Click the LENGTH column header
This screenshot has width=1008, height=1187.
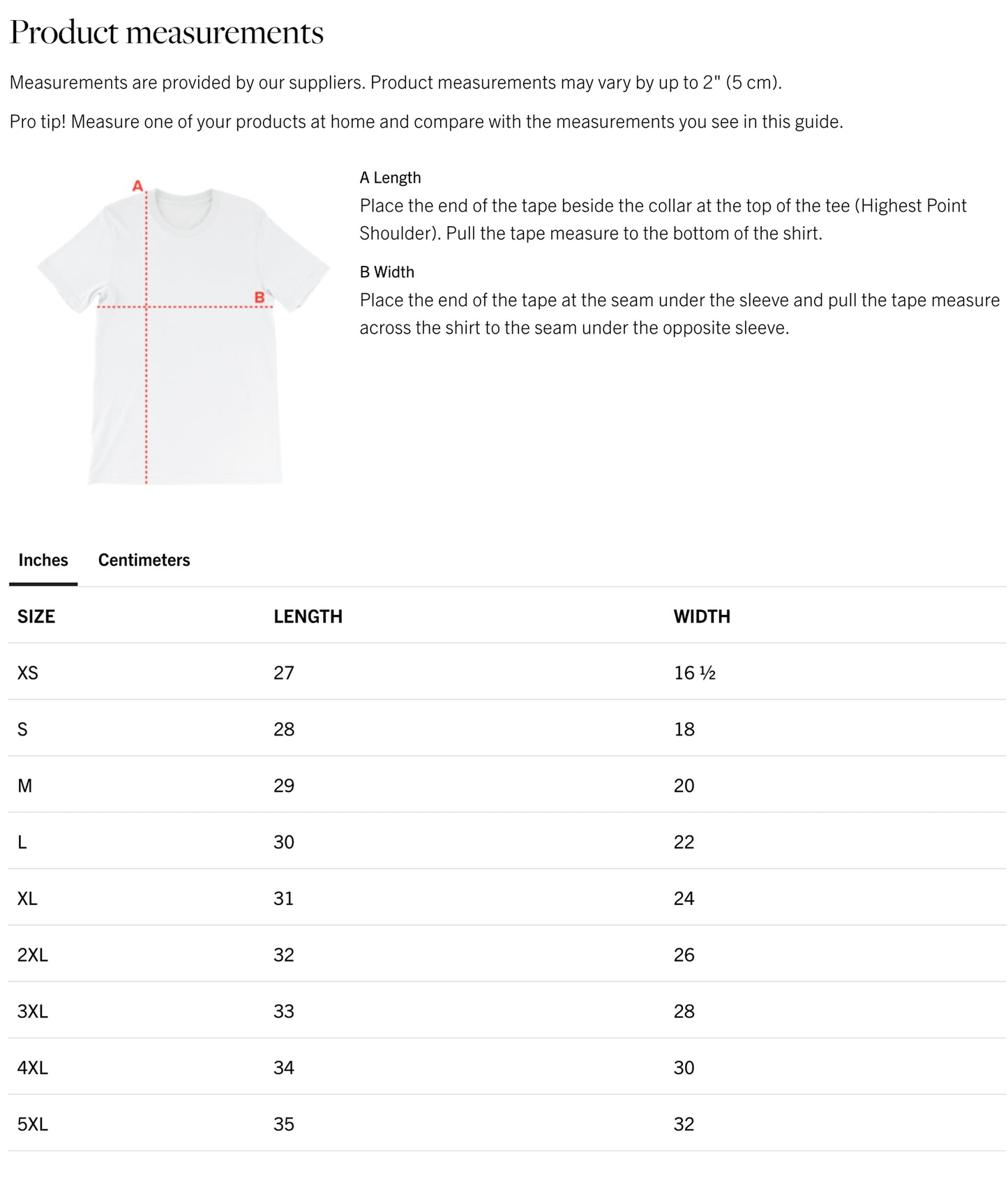click(x=307, y=616)
